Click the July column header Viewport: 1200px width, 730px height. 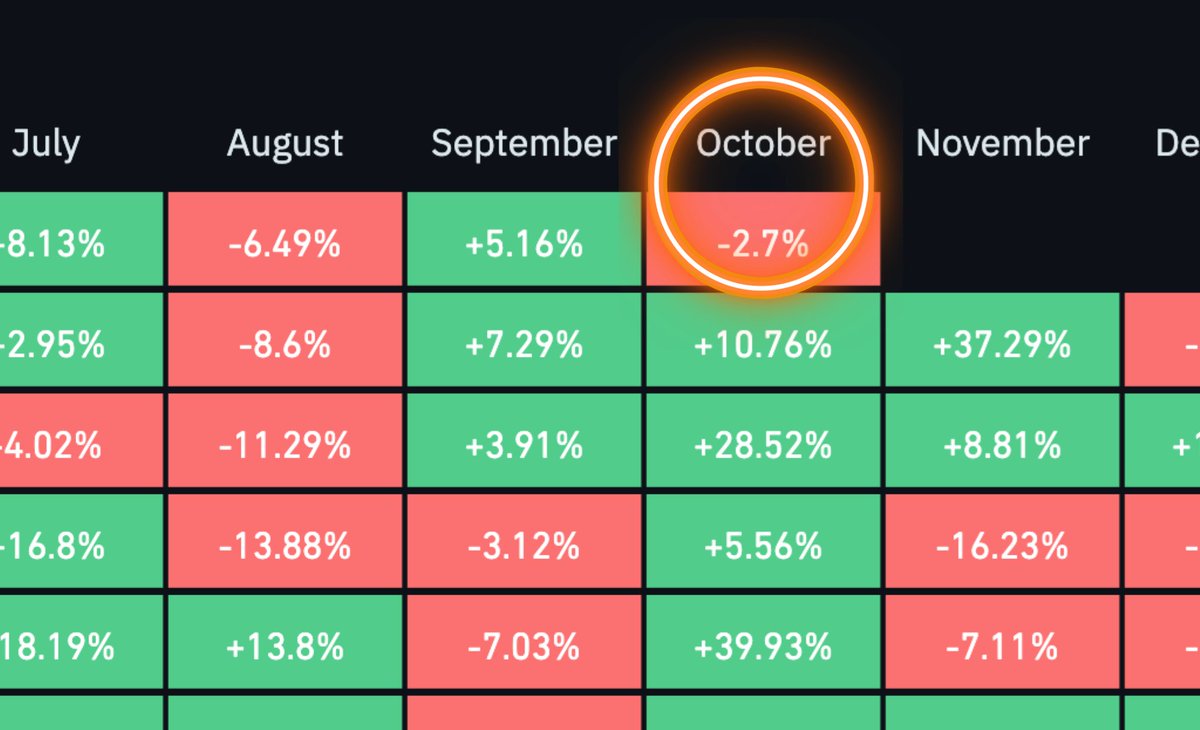pyautogui.click(x=46, y=144)
